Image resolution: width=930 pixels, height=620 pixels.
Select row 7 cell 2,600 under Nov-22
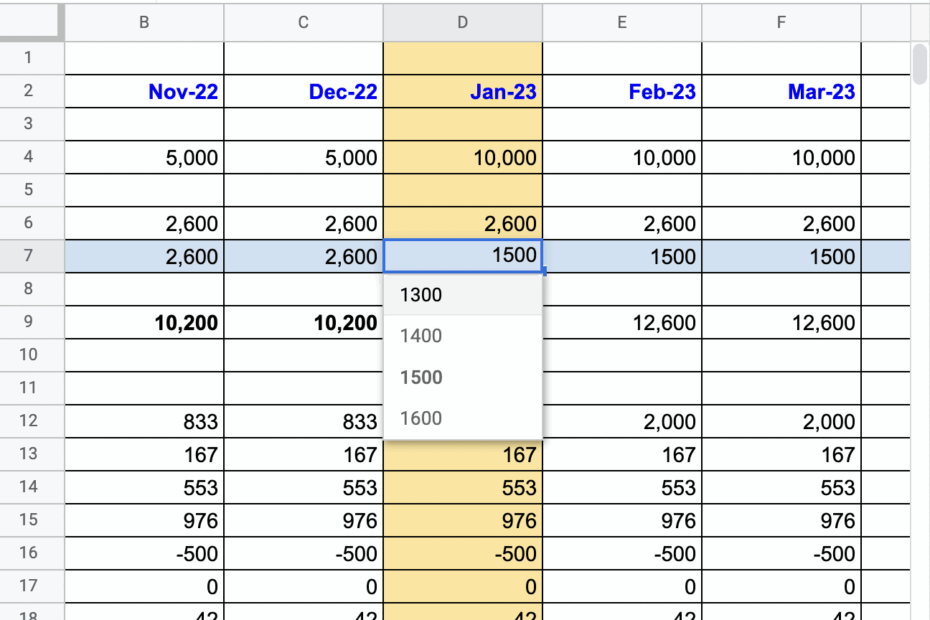tap(144, 256)
